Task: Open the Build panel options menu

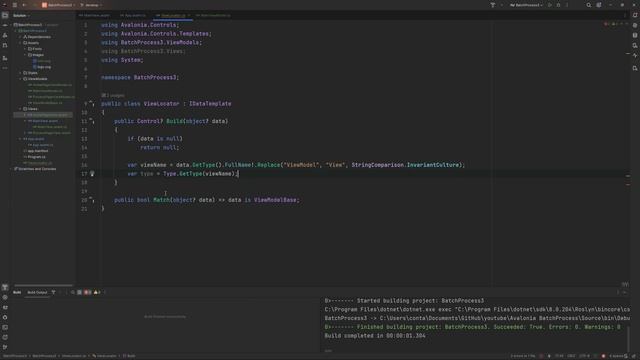Action: 618,292
